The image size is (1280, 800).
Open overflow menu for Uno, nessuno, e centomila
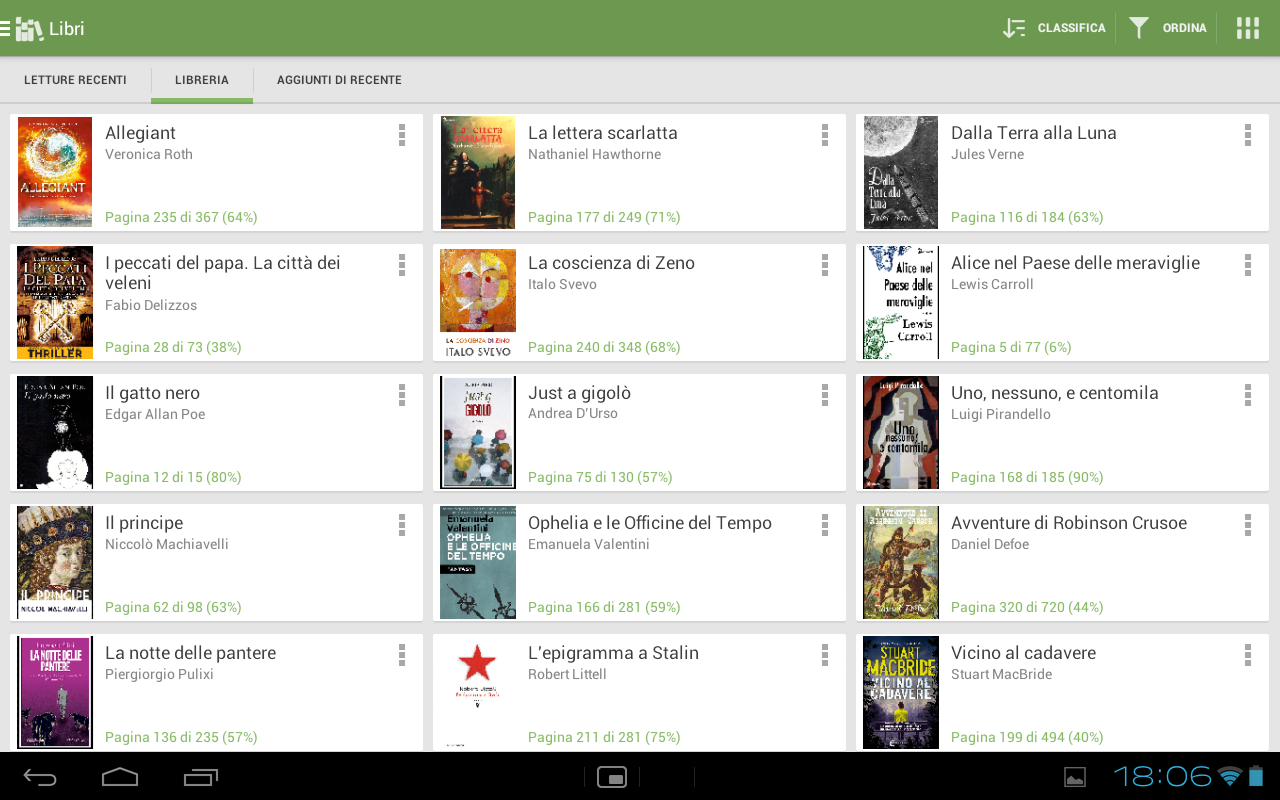pos(1248,395)
